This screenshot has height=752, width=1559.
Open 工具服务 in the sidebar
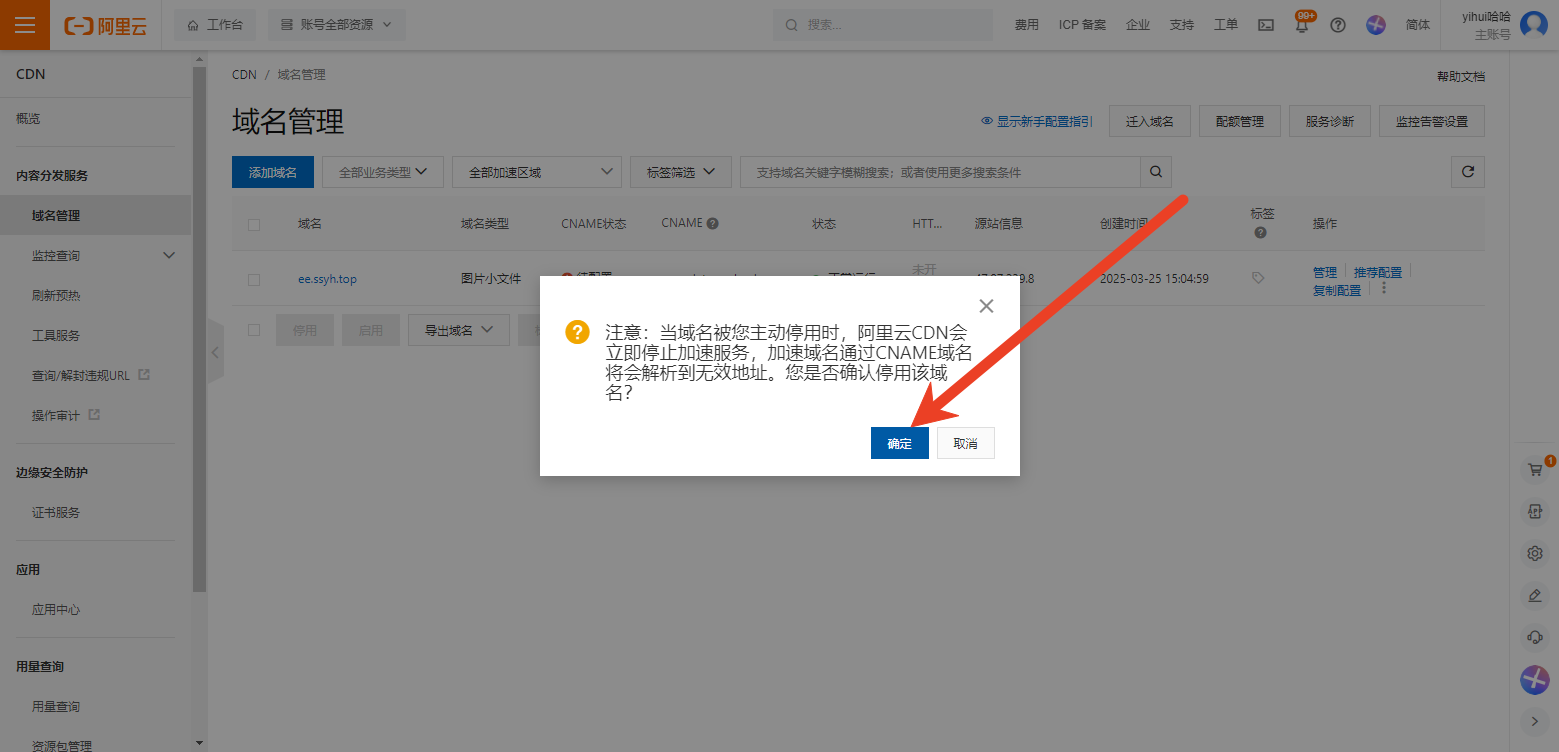tap(56, 335)
